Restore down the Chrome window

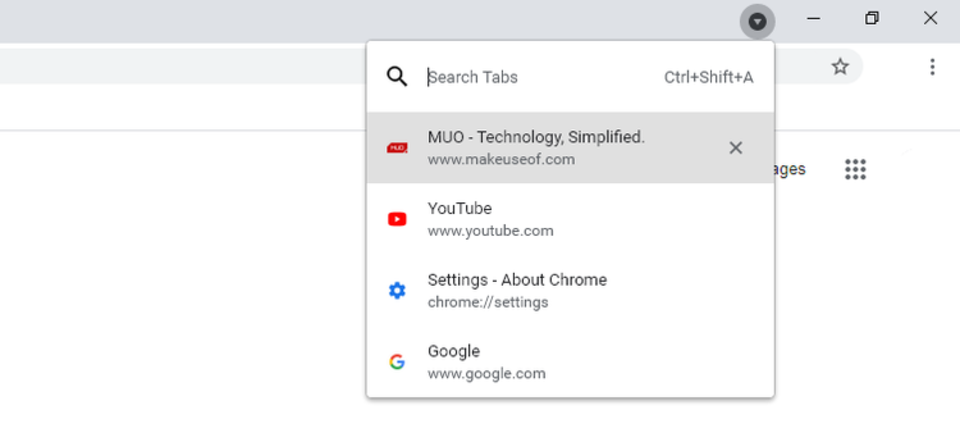click(871, 18)
